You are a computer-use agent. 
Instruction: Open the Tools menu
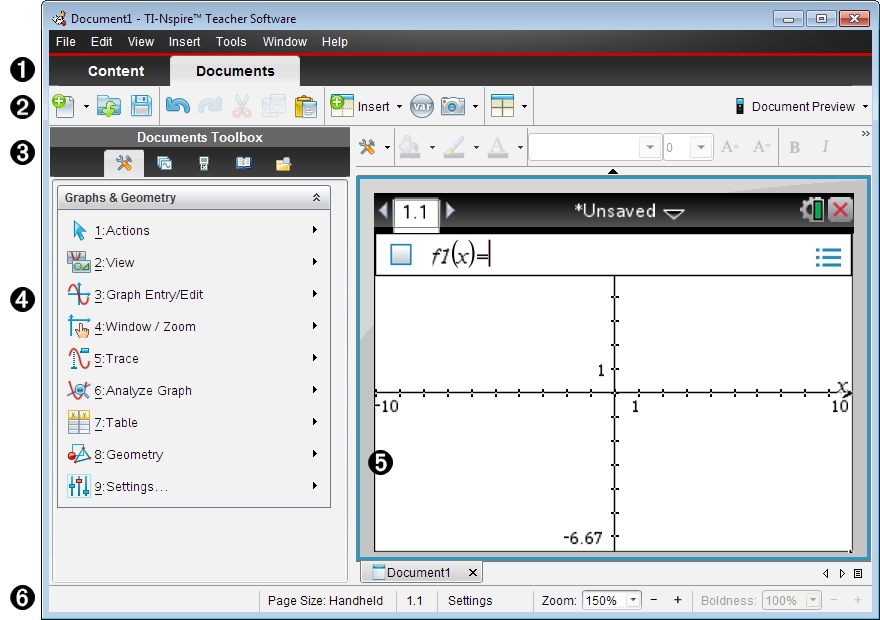(x=231, y=42)
